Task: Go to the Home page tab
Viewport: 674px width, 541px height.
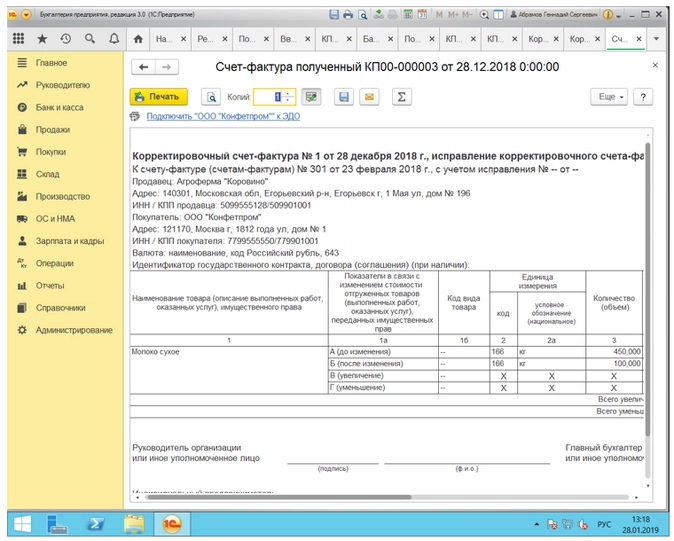Action: tap(138, 39)
